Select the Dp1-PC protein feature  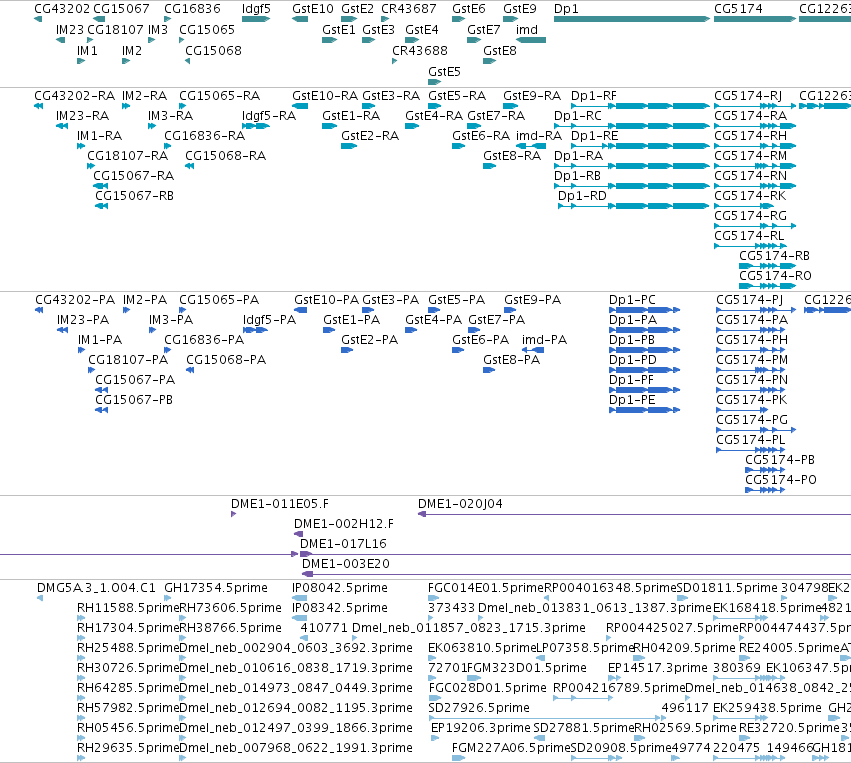[x=645, y=310]
